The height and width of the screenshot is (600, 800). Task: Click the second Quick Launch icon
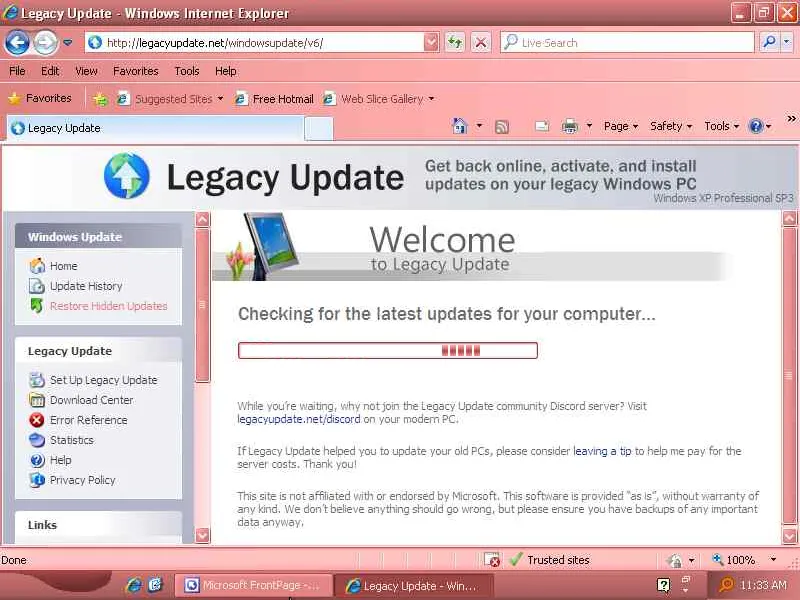click(x=155, y=584)
